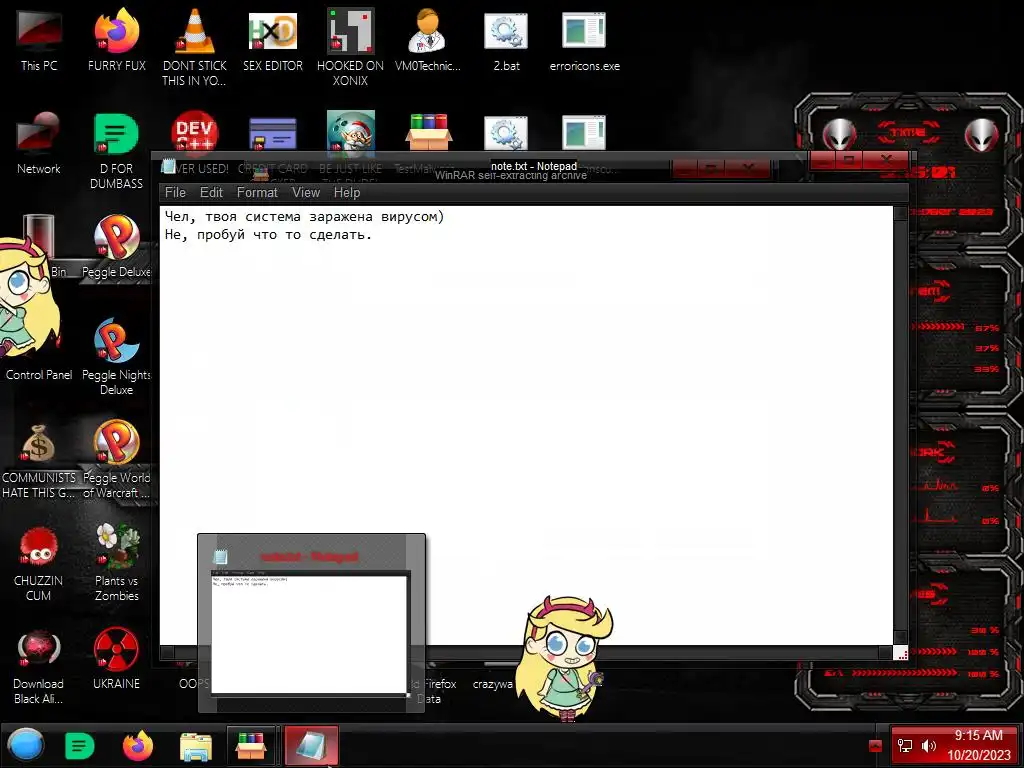
Task: Open the Notepad View menu
Action: point(306,193)
